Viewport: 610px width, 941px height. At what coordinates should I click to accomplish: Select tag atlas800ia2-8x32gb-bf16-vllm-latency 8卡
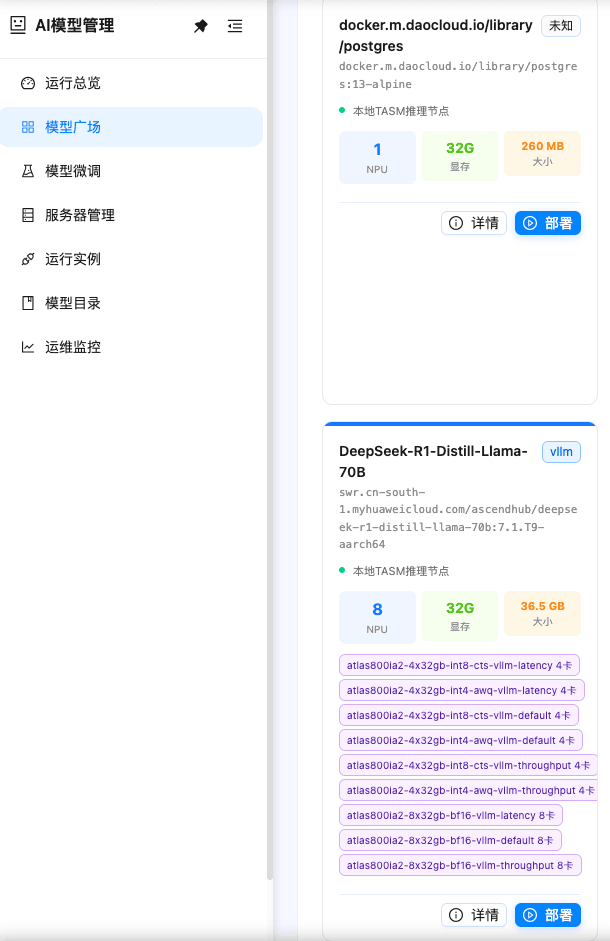click(451, 815)
